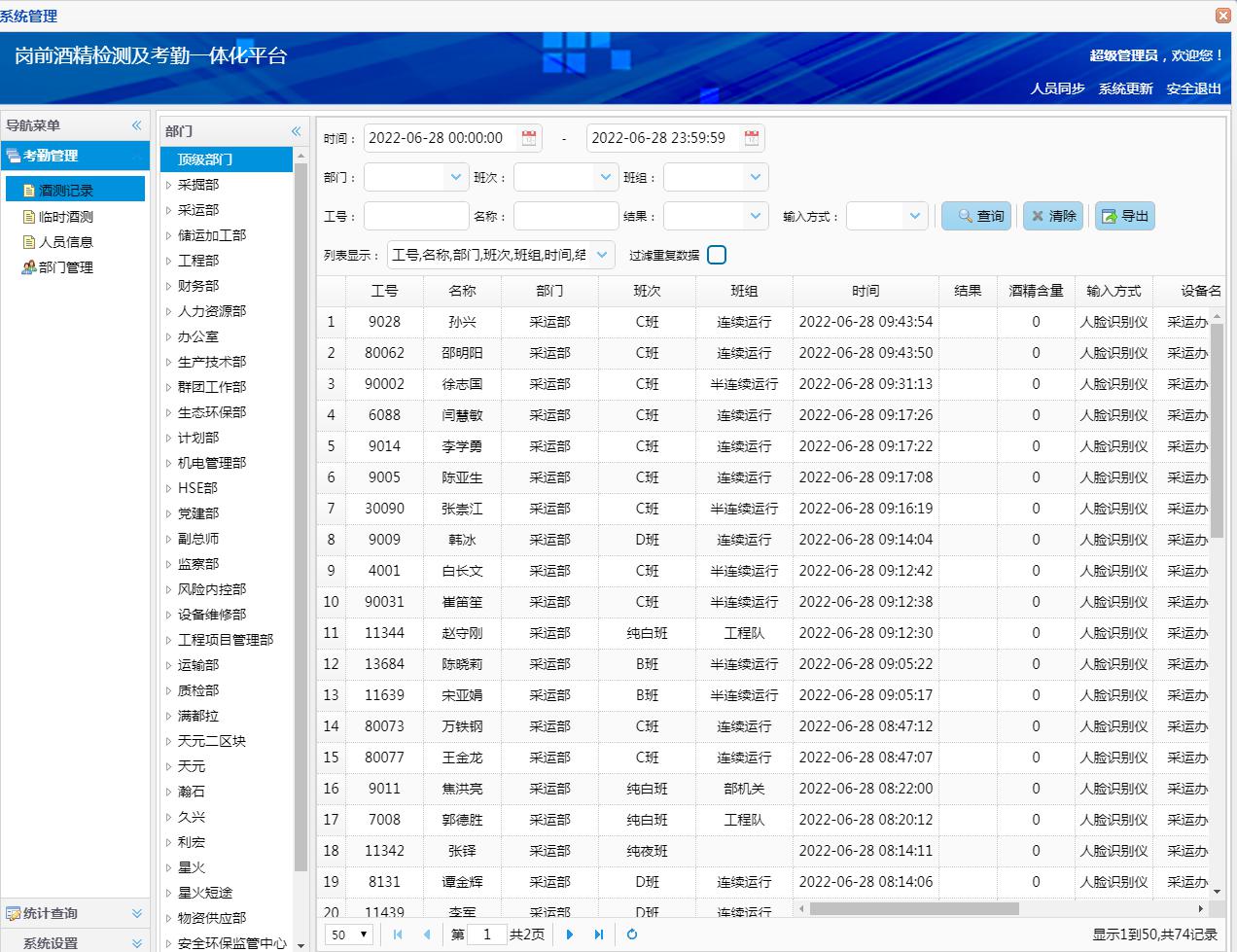Click the 查询 query button

click(x=975, y=216)
